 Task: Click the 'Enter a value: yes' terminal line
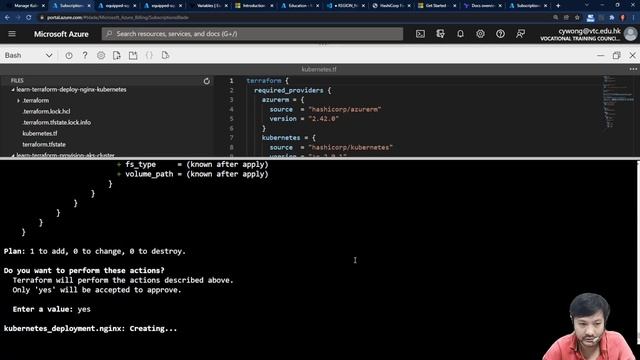pos(51,309)
